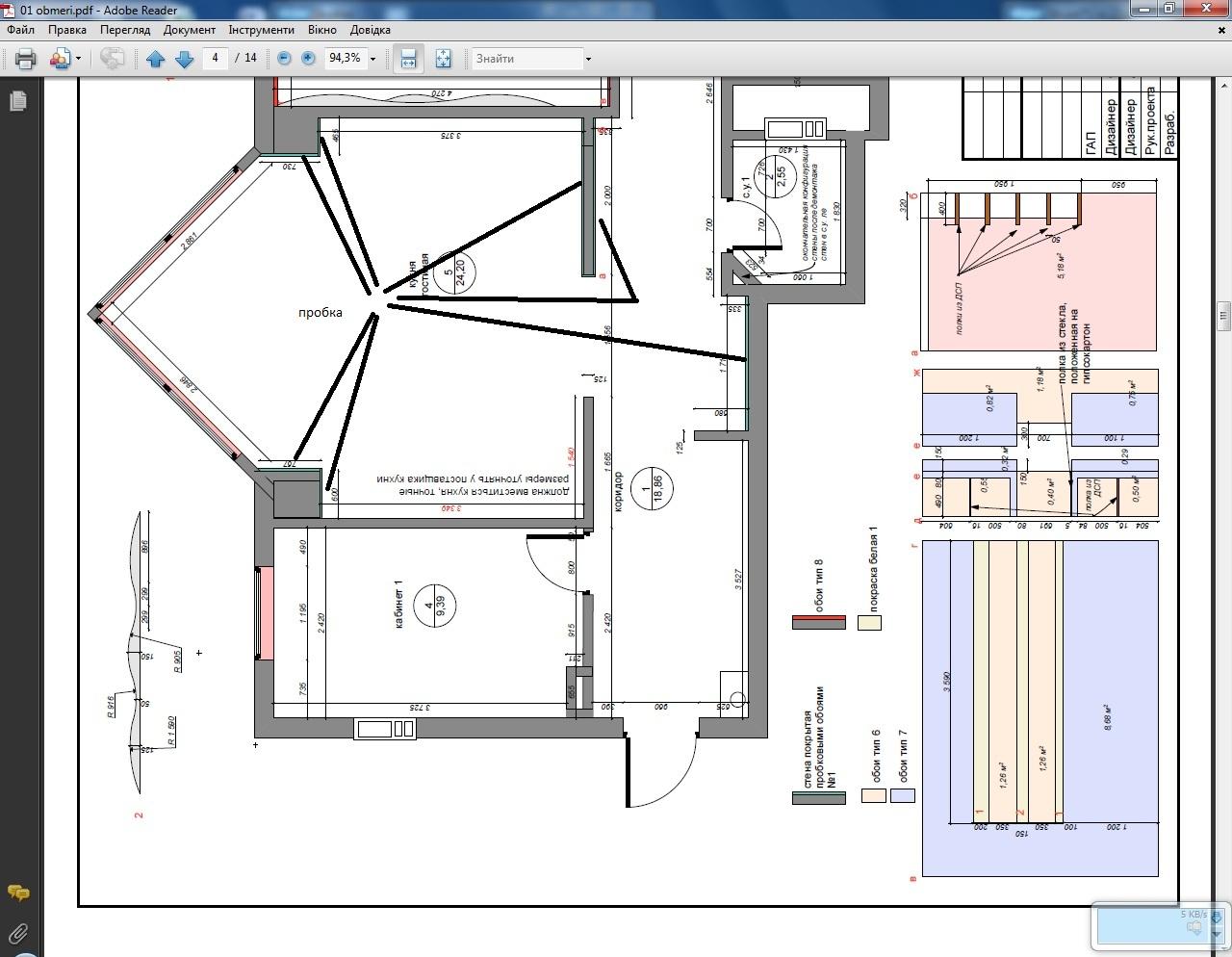Open the Довідка menu
The image size is (1232, 957).
[x=370, y=30]
